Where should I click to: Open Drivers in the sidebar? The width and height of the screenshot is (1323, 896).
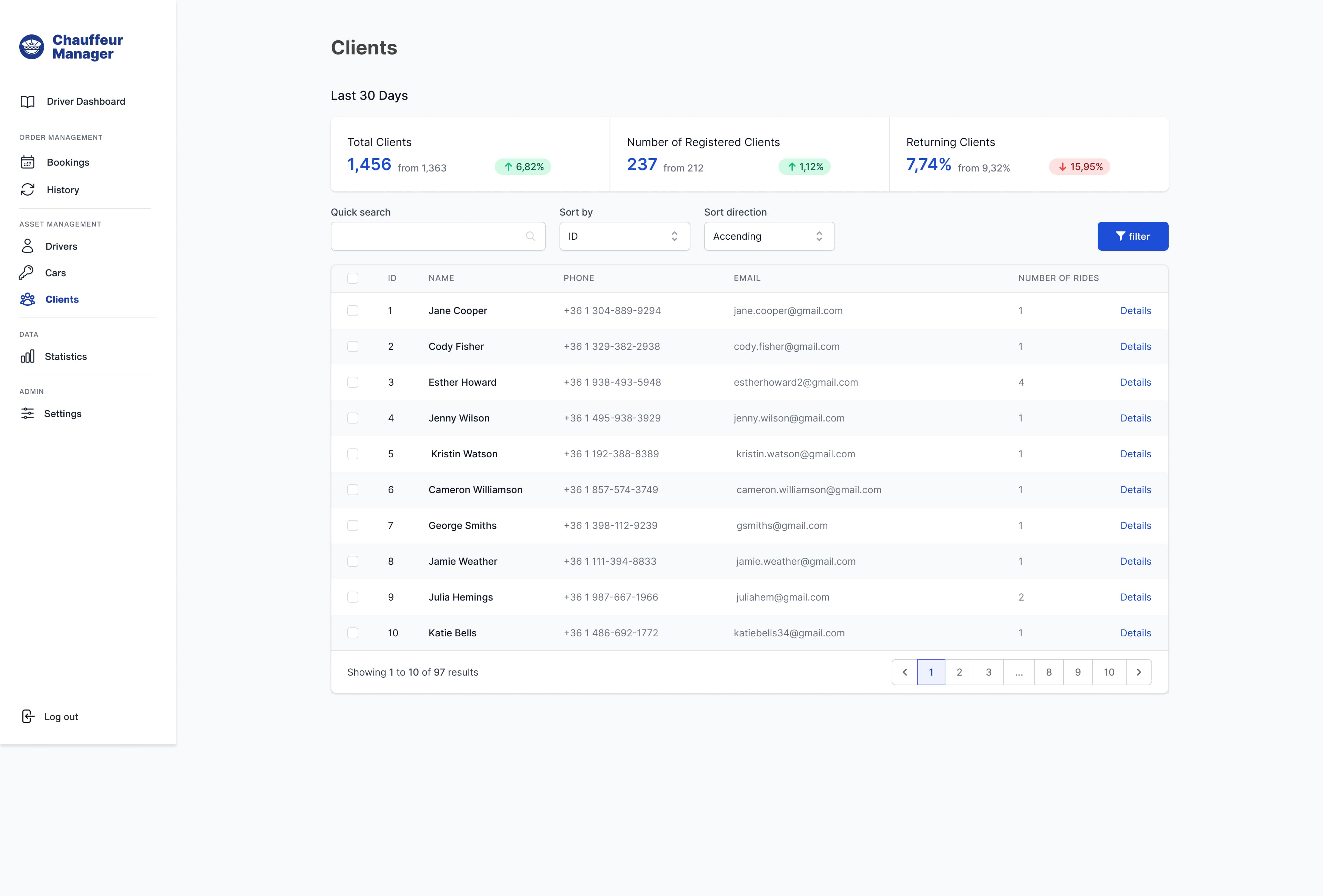click(61, 246)
